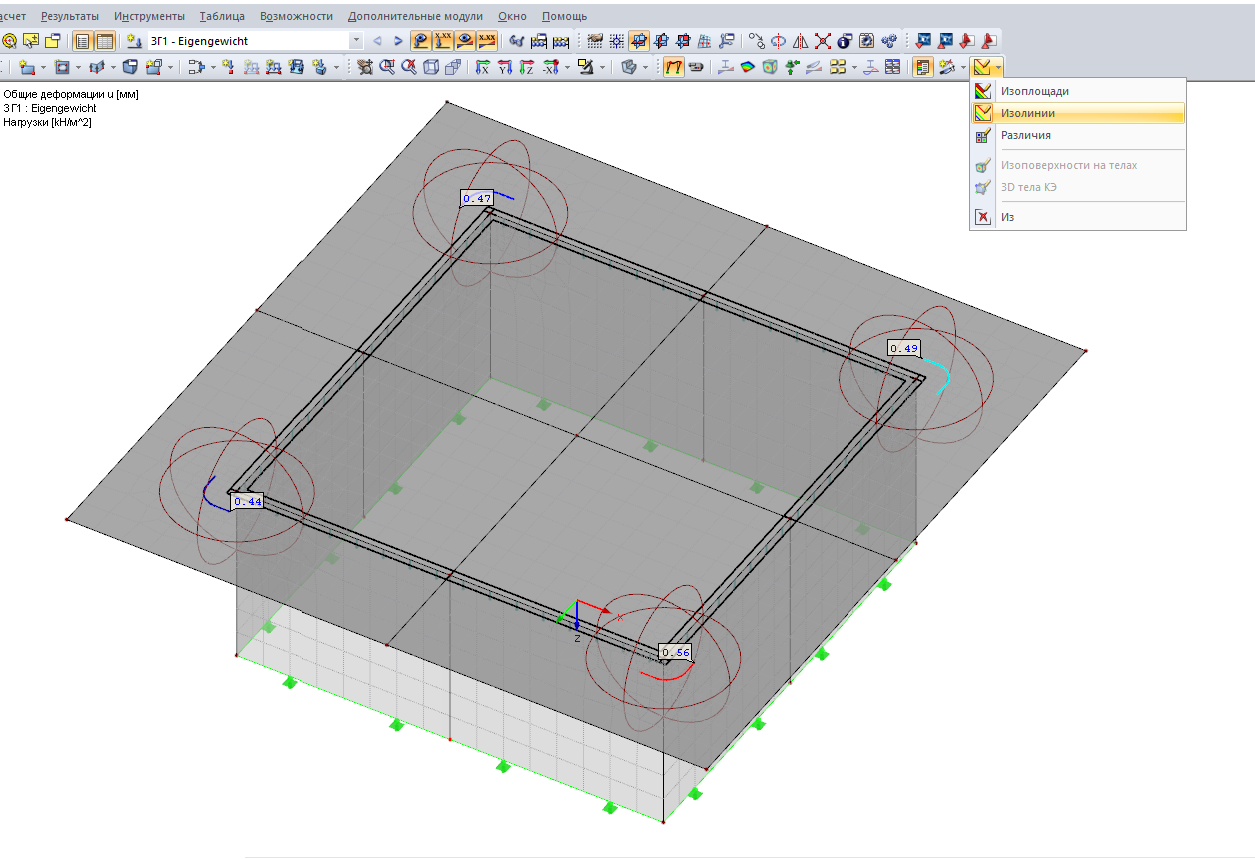Open the Таблица menu

click(x=222, y=16)
